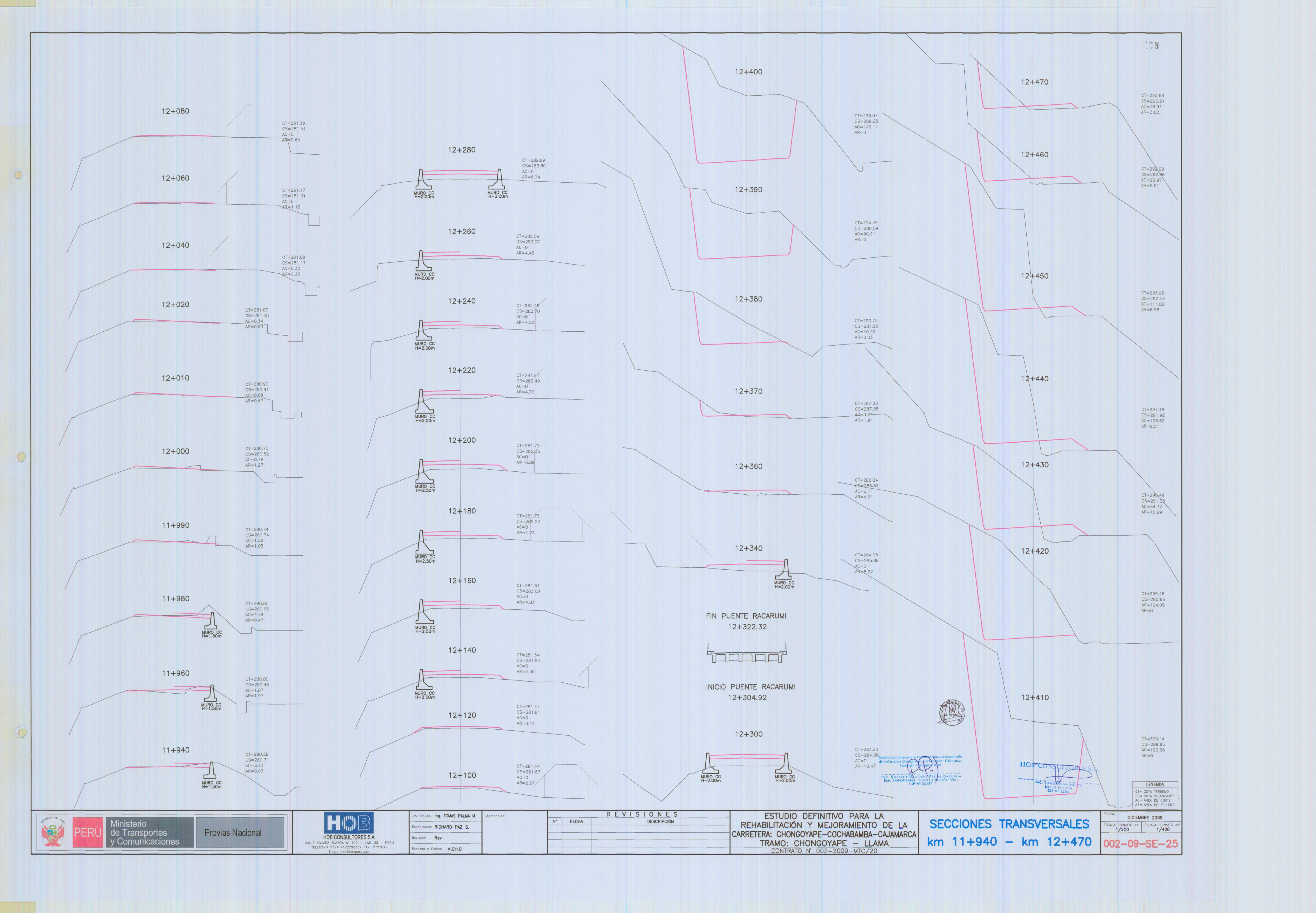Click station label 12+260

pos(462,232)
